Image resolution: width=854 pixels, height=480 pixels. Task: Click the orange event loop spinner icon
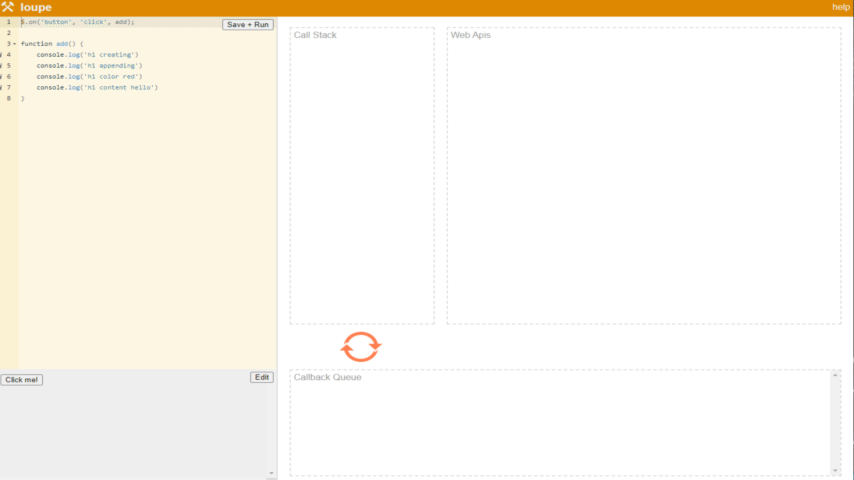361,347
